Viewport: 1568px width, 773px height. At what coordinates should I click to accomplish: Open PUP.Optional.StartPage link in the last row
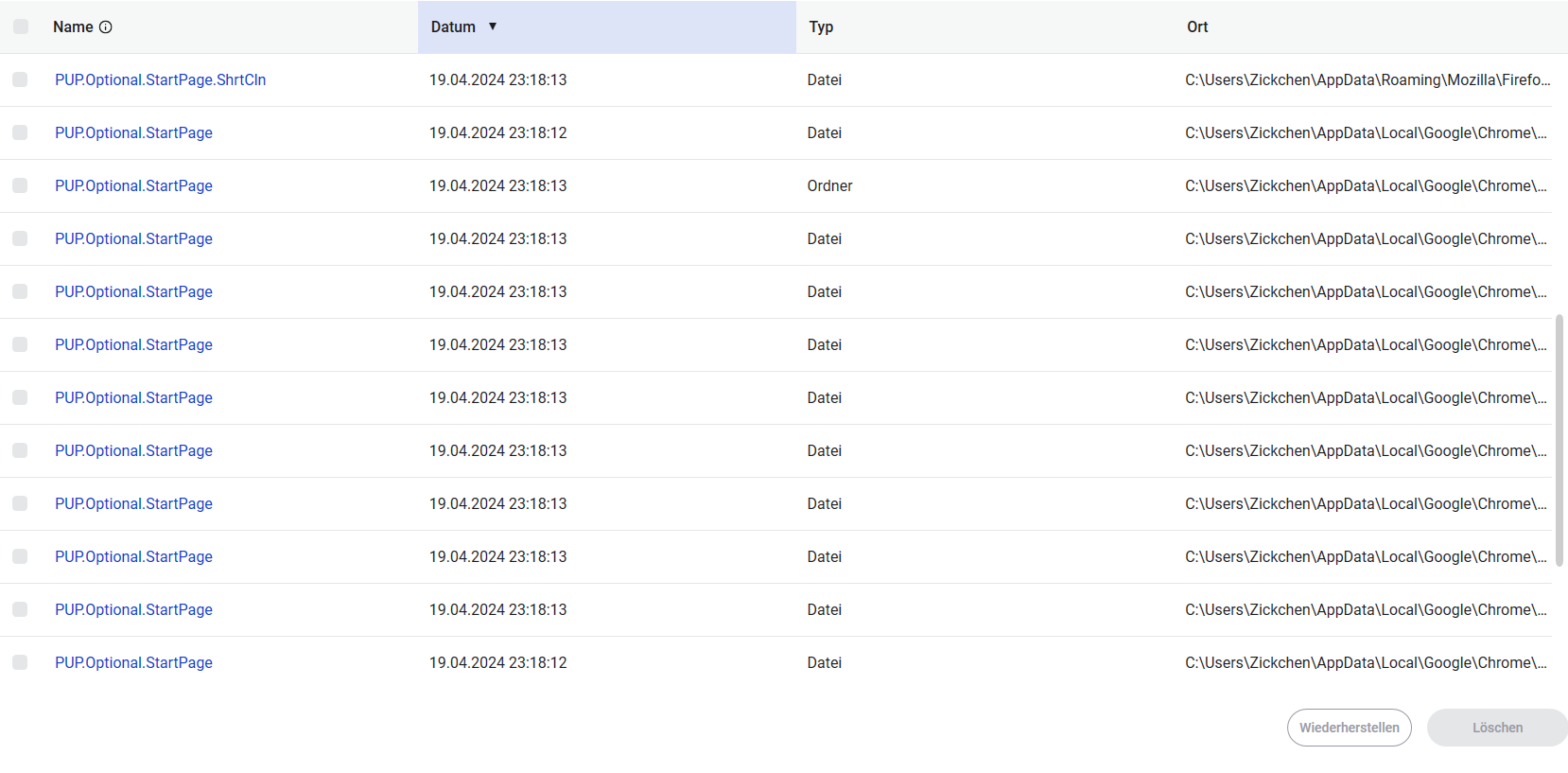[133, 662]
